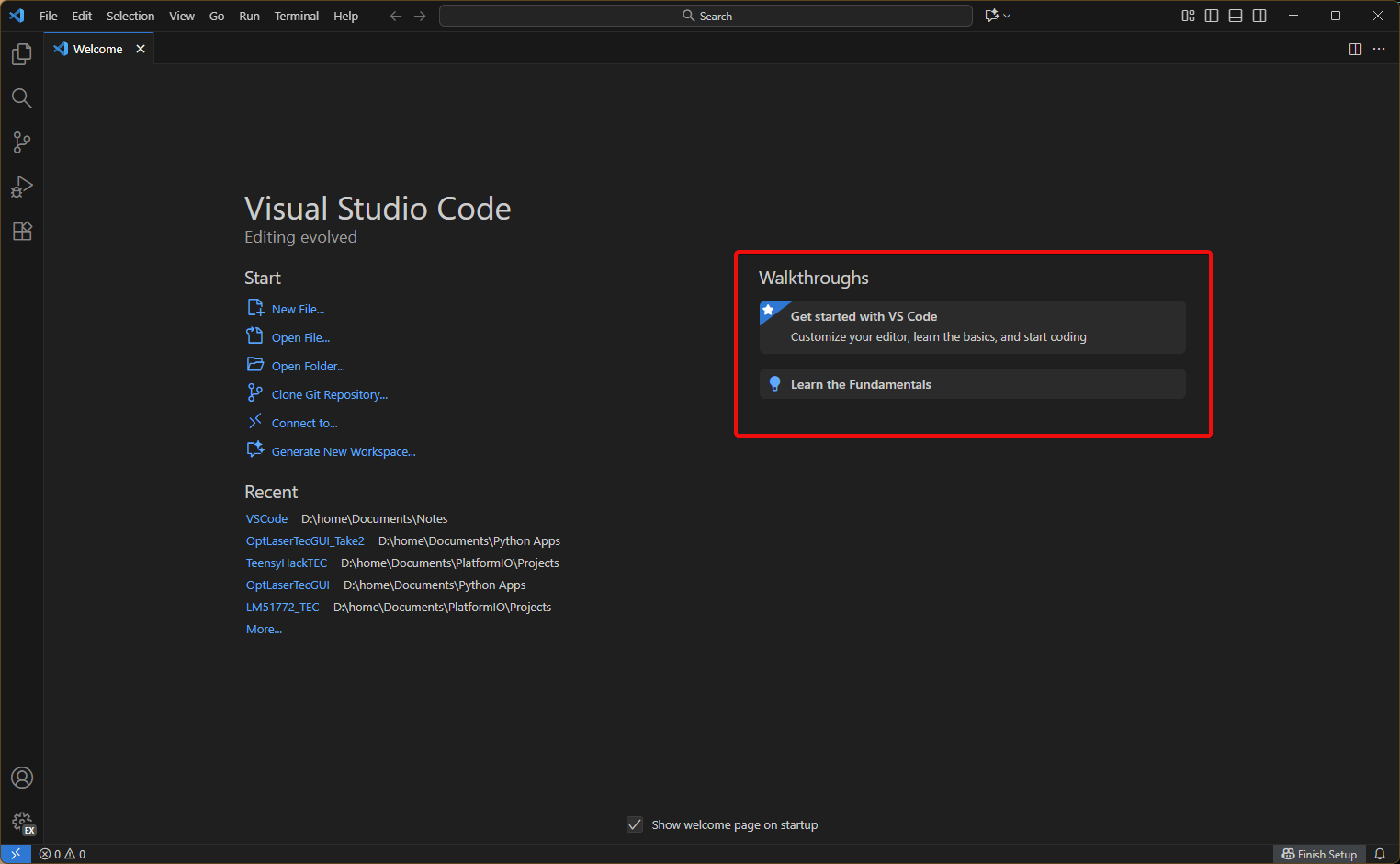Open the File menu

49,16
